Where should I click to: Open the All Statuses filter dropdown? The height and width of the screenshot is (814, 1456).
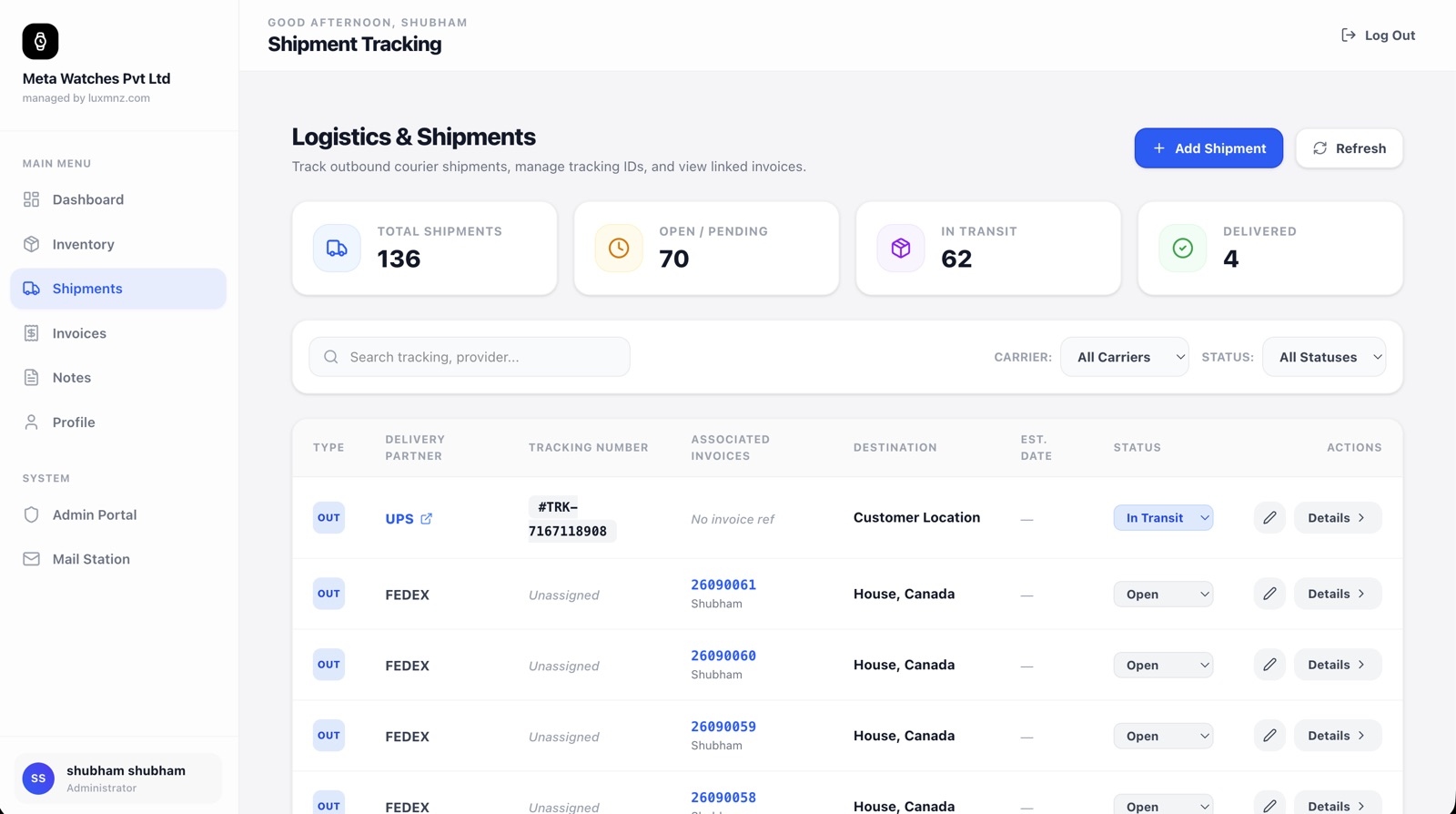tap(1324, 357)
